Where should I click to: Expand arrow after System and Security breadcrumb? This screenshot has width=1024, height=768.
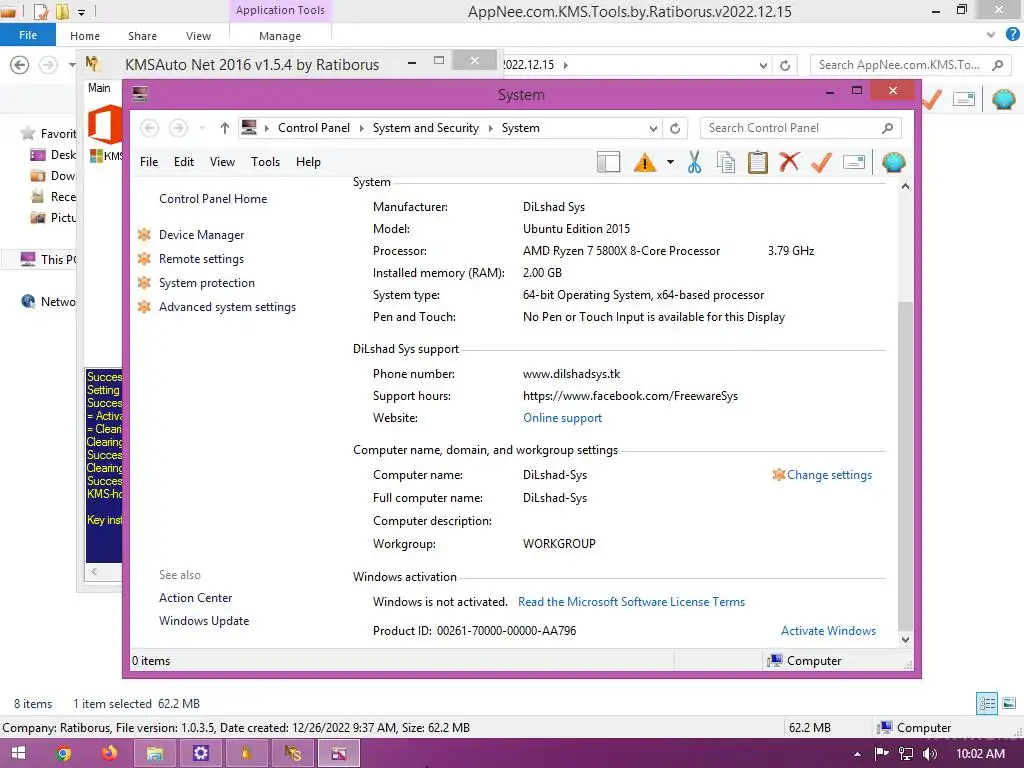tap(490, 129)
